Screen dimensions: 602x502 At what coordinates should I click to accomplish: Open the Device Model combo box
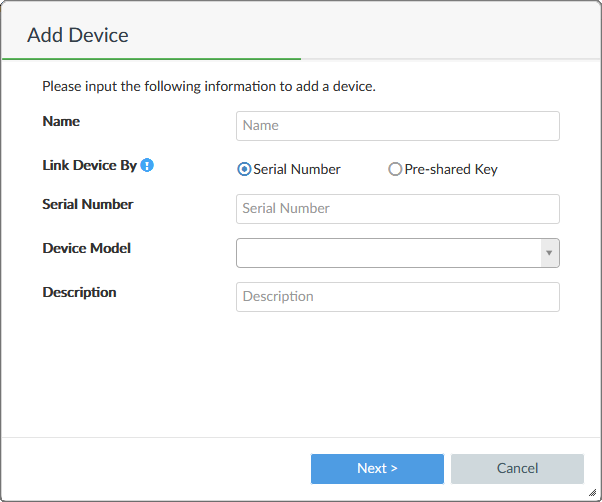[x=388, y=253]
